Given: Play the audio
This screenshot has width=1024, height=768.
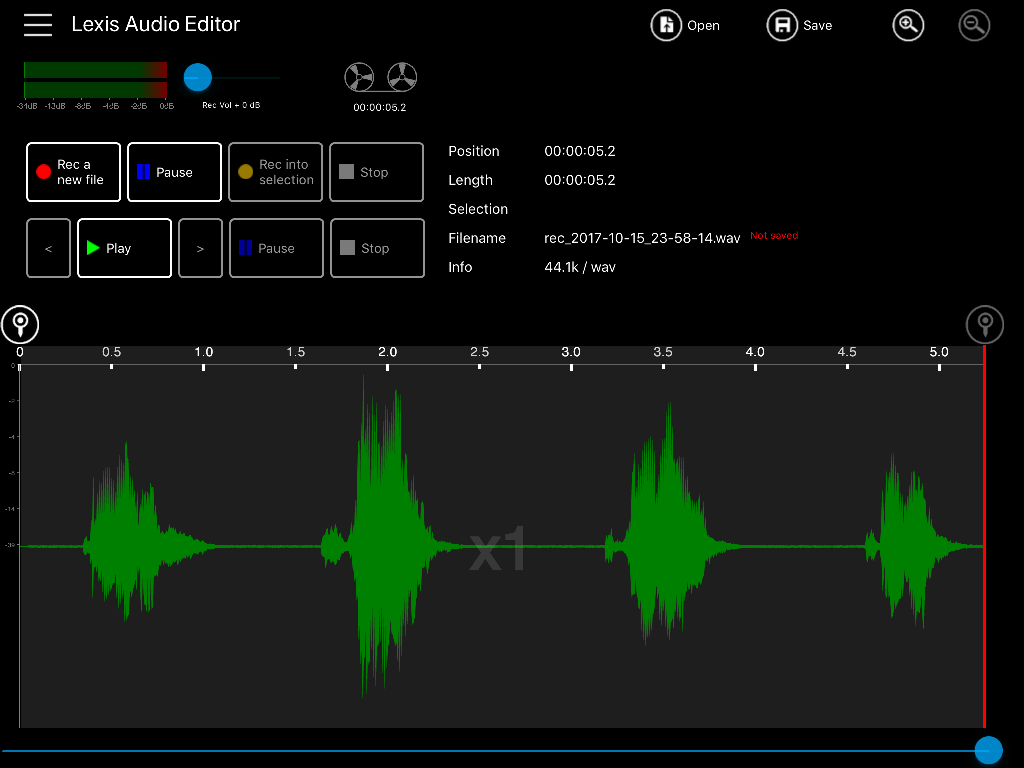Looking at the screenshot, I should coord(125,248).
